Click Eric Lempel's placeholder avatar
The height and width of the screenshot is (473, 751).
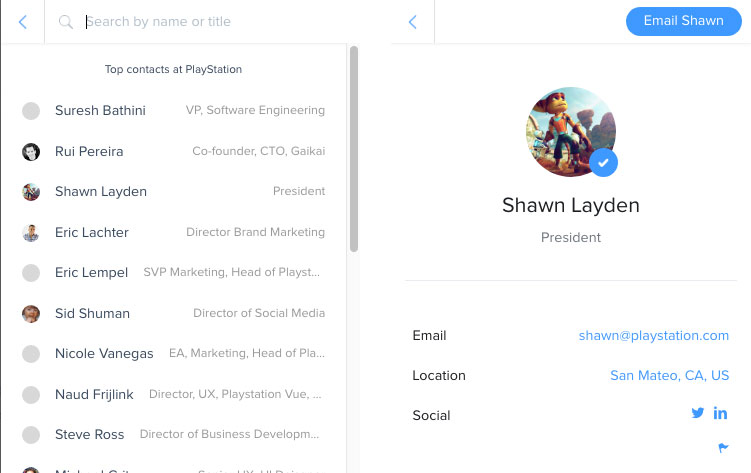(x=31, y=273)
